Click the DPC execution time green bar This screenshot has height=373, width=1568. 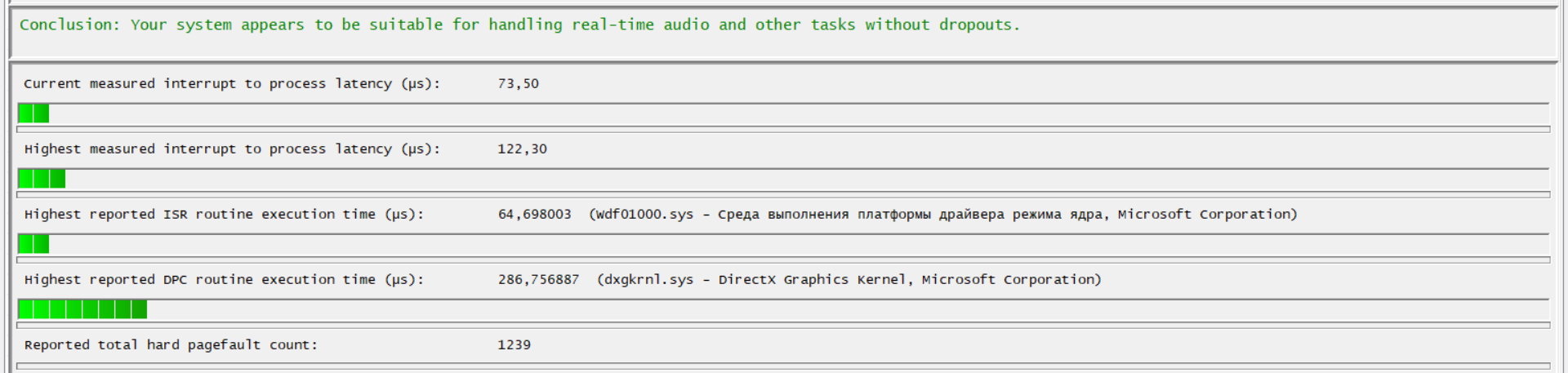click(82, 309)
